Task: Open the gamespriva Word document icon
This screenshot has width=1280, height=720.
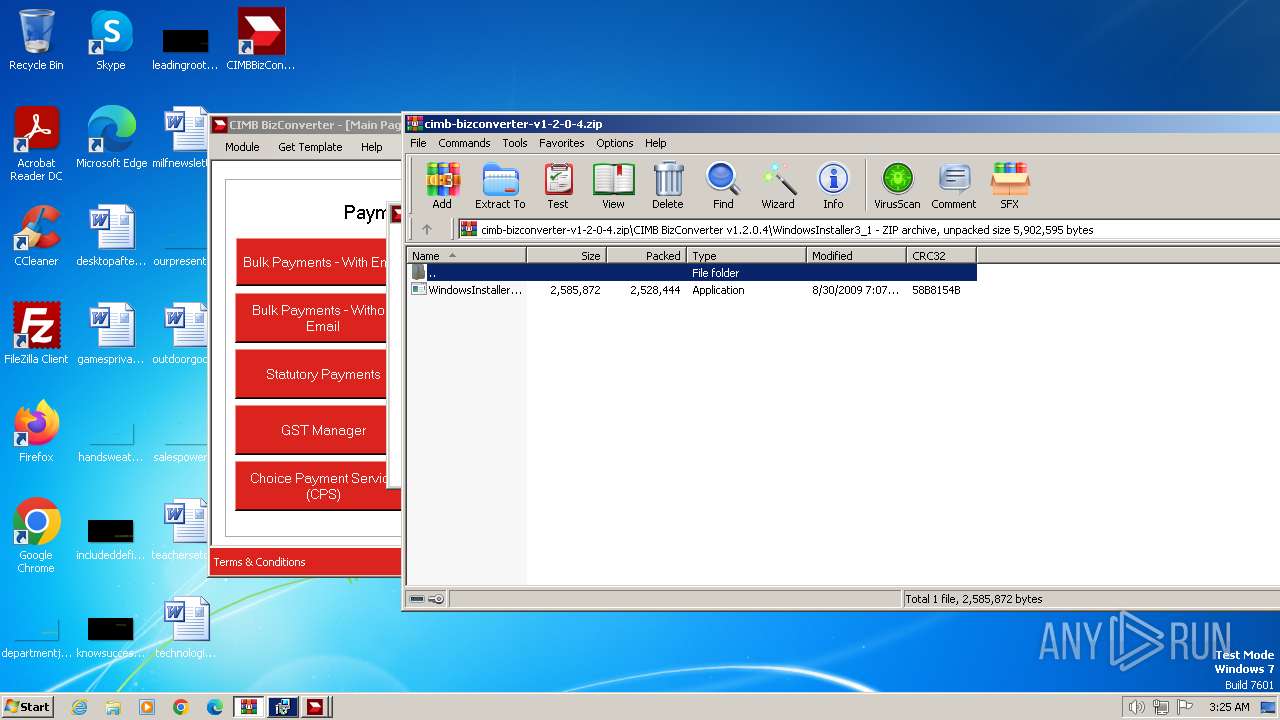Action: coord(111,334)
